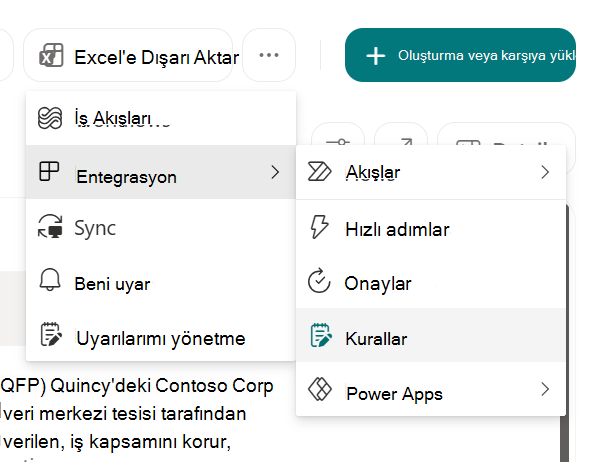The image size is (616, 462).
Task: Click the İş Akışları workflows icon
Action: 50,118
